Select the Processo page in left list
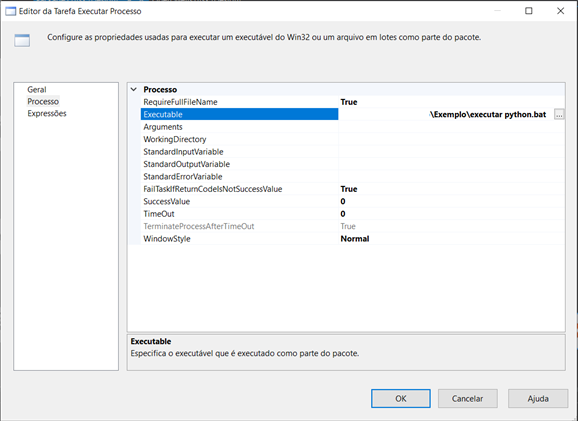The height and width of the screenshot is (422, 578). coord(43,101)
